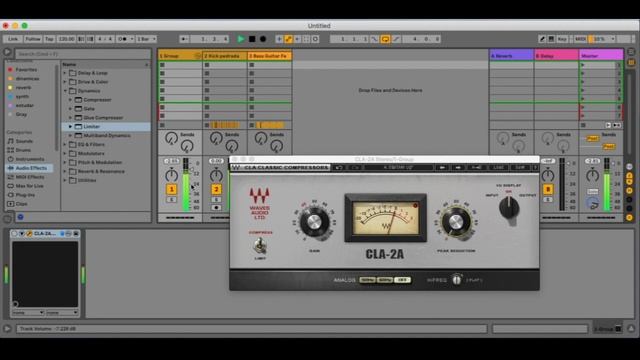Toggle track 1 activator button

(x=171, y=189)
